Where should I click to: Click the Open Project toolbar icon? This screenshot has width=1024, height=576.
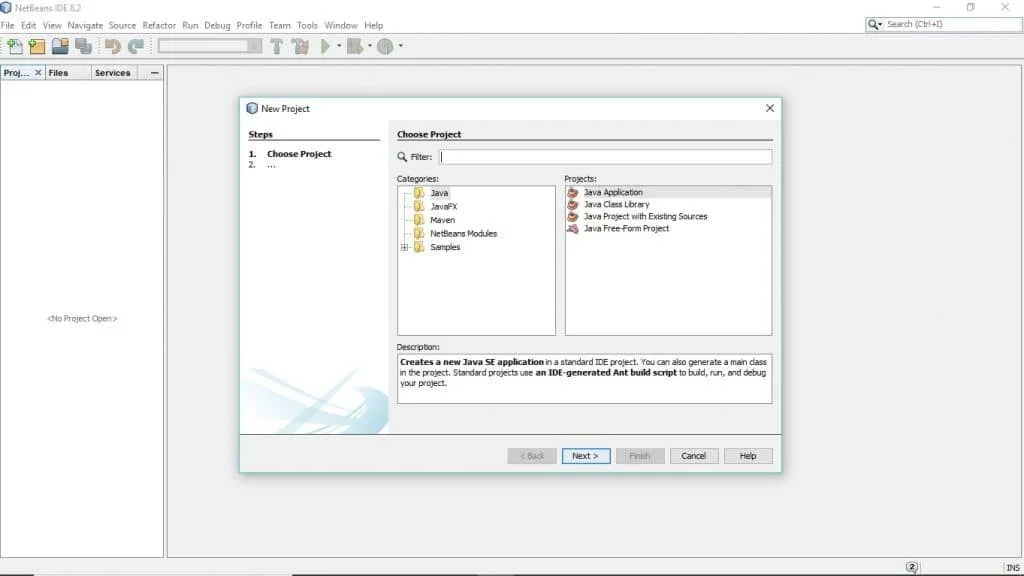(x=60, y=46)
